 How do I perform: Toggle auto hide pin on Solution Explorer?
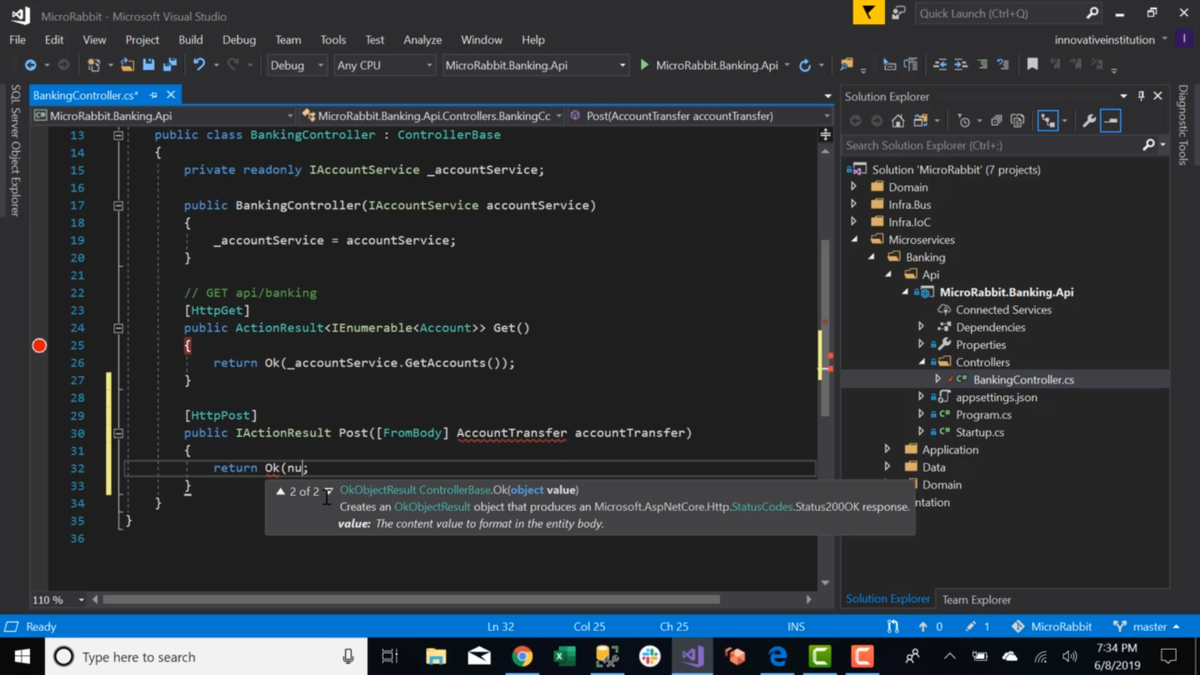[x=1141, y=96]
